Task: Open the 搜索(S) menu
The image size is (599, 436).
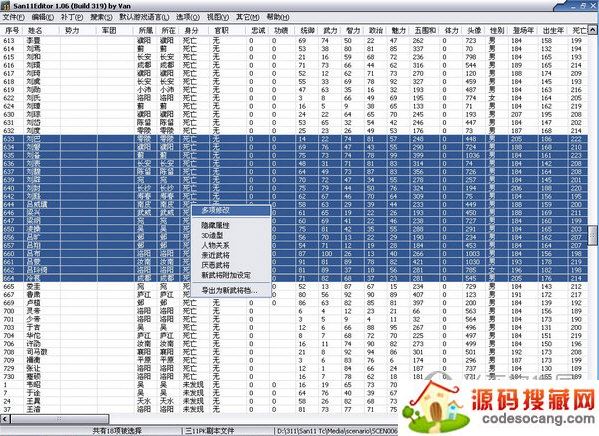Action: [x=101, y=17]
